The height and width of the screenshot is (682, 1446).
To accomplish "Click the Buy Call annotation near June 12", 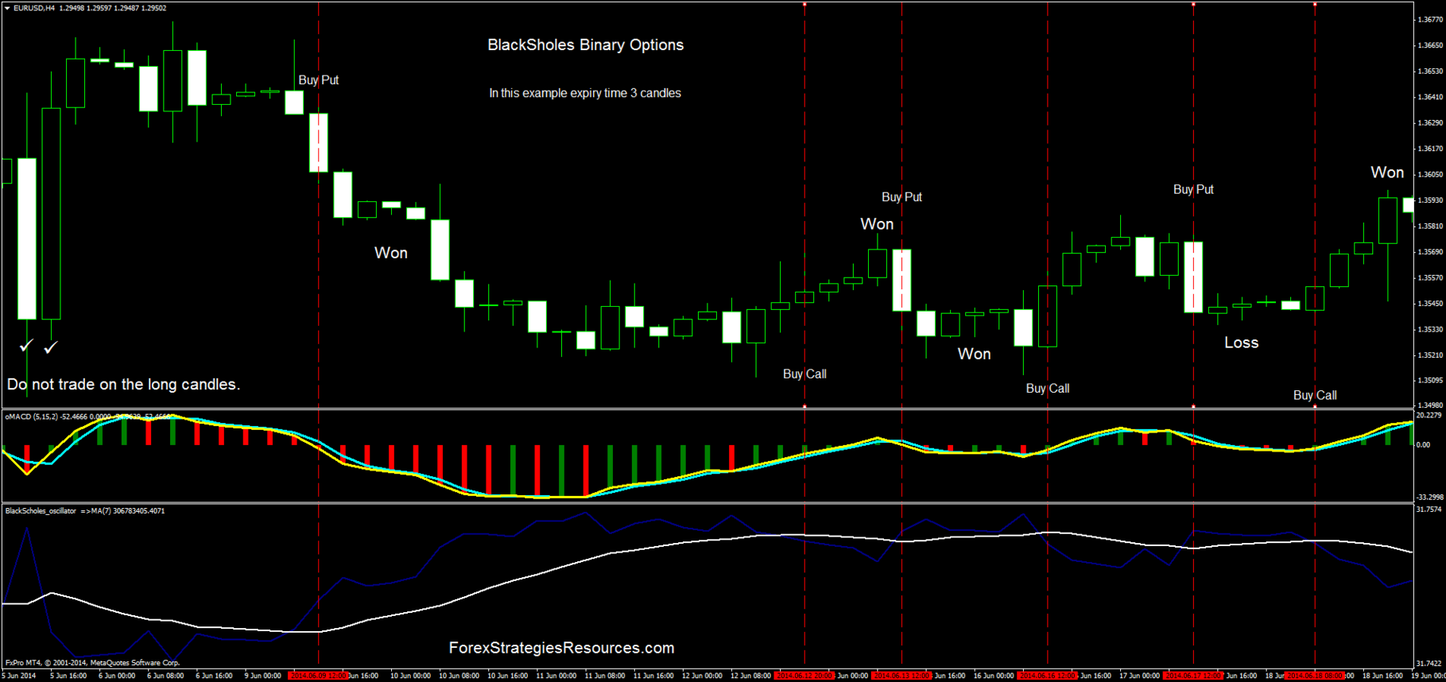I will (x=803, y=374).
